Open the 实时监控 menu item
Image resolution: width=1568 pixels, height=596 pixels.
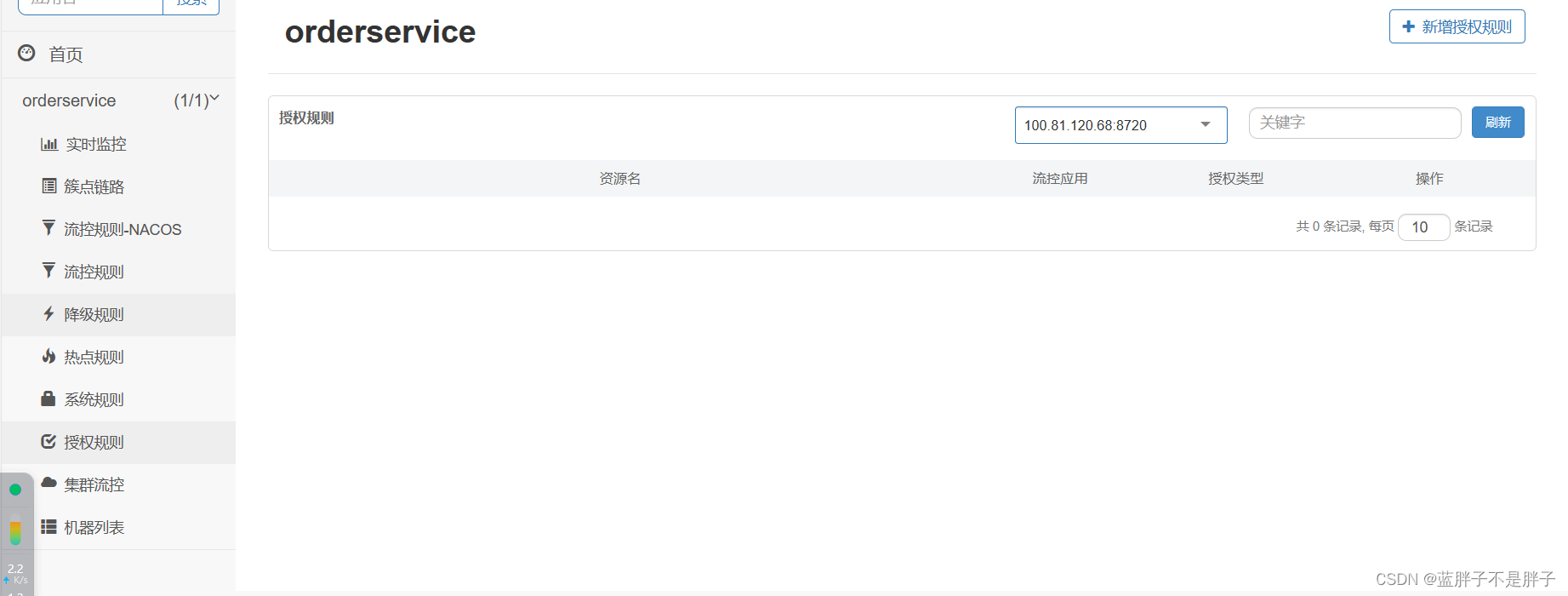[118, 145]
